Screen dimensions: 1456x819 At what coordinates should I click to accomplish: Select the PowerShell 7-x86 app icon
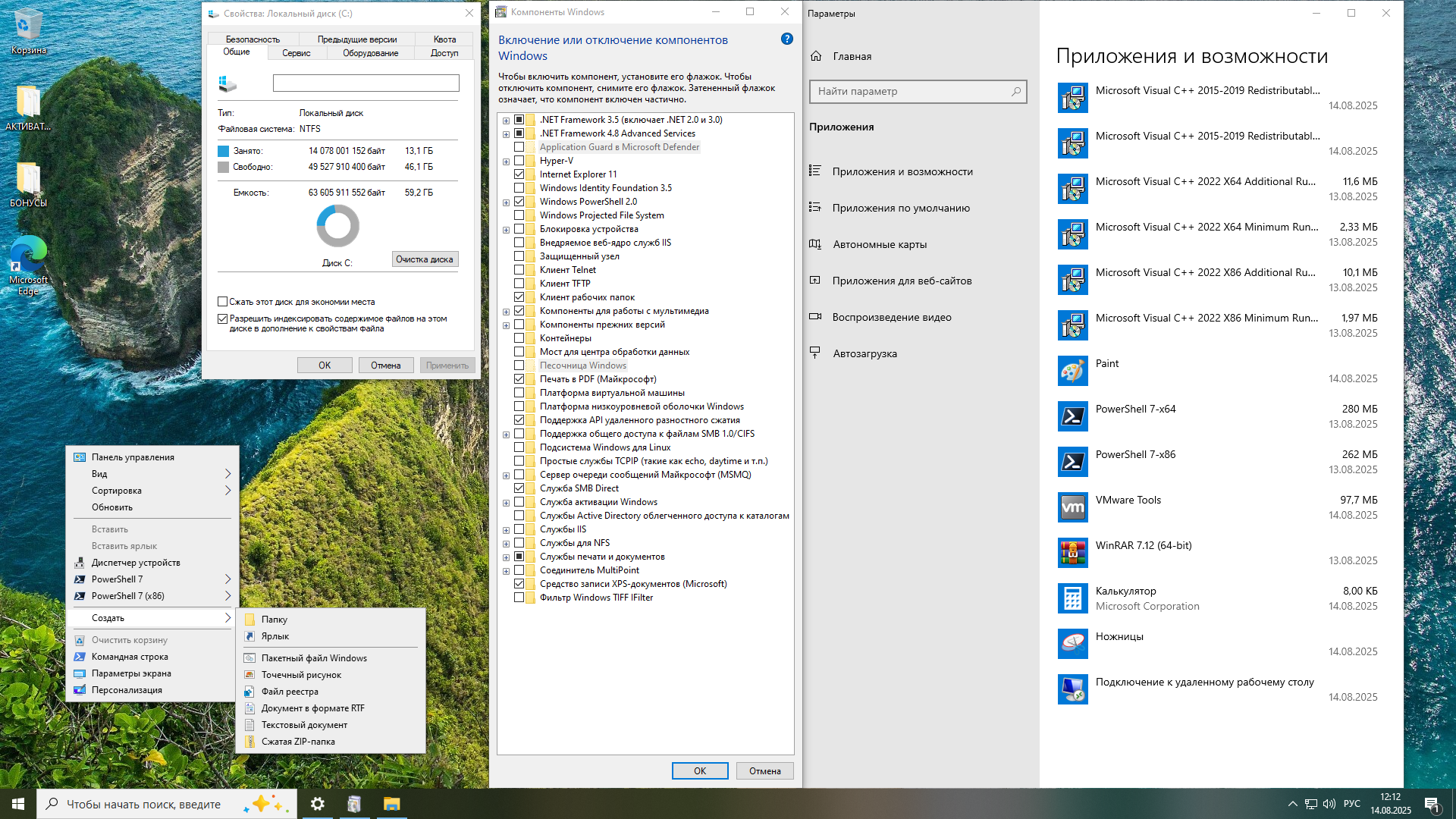(1072, 462)
